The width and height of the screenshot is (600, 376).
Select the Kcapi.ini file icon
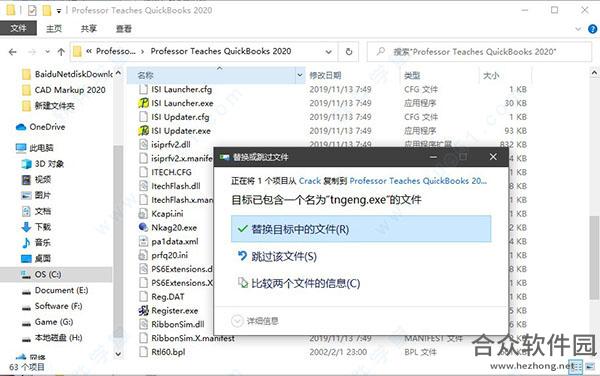143,213
